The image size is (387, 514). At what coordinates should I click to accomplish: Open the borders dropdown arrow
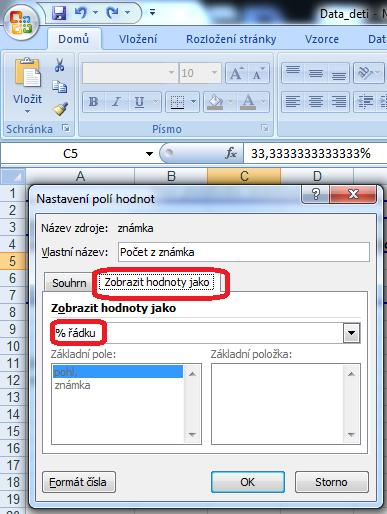pos(194,102)
